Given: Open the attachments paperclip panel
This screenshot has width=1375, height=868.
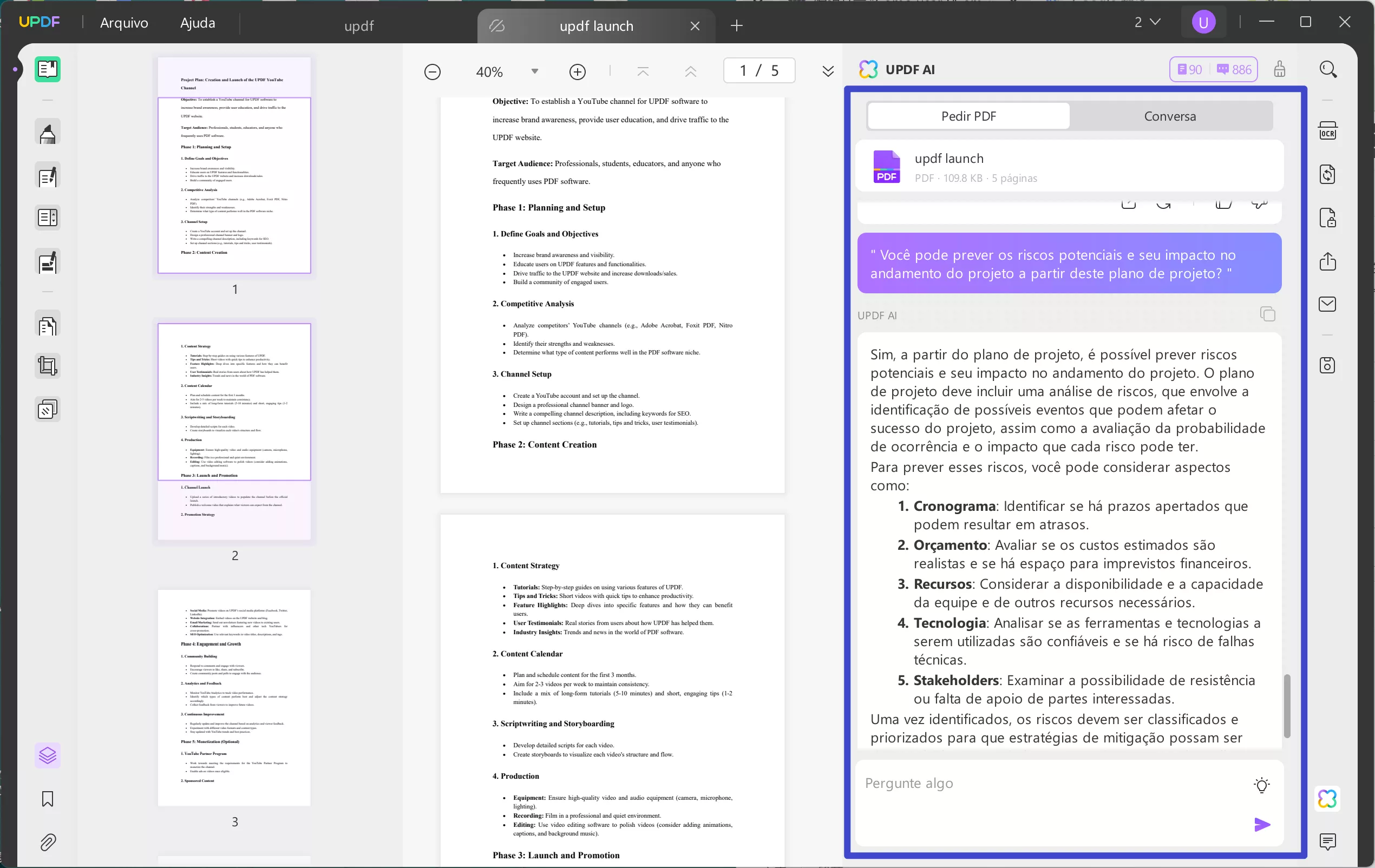Looking at the screenshot, I should (x=48, y=843).
